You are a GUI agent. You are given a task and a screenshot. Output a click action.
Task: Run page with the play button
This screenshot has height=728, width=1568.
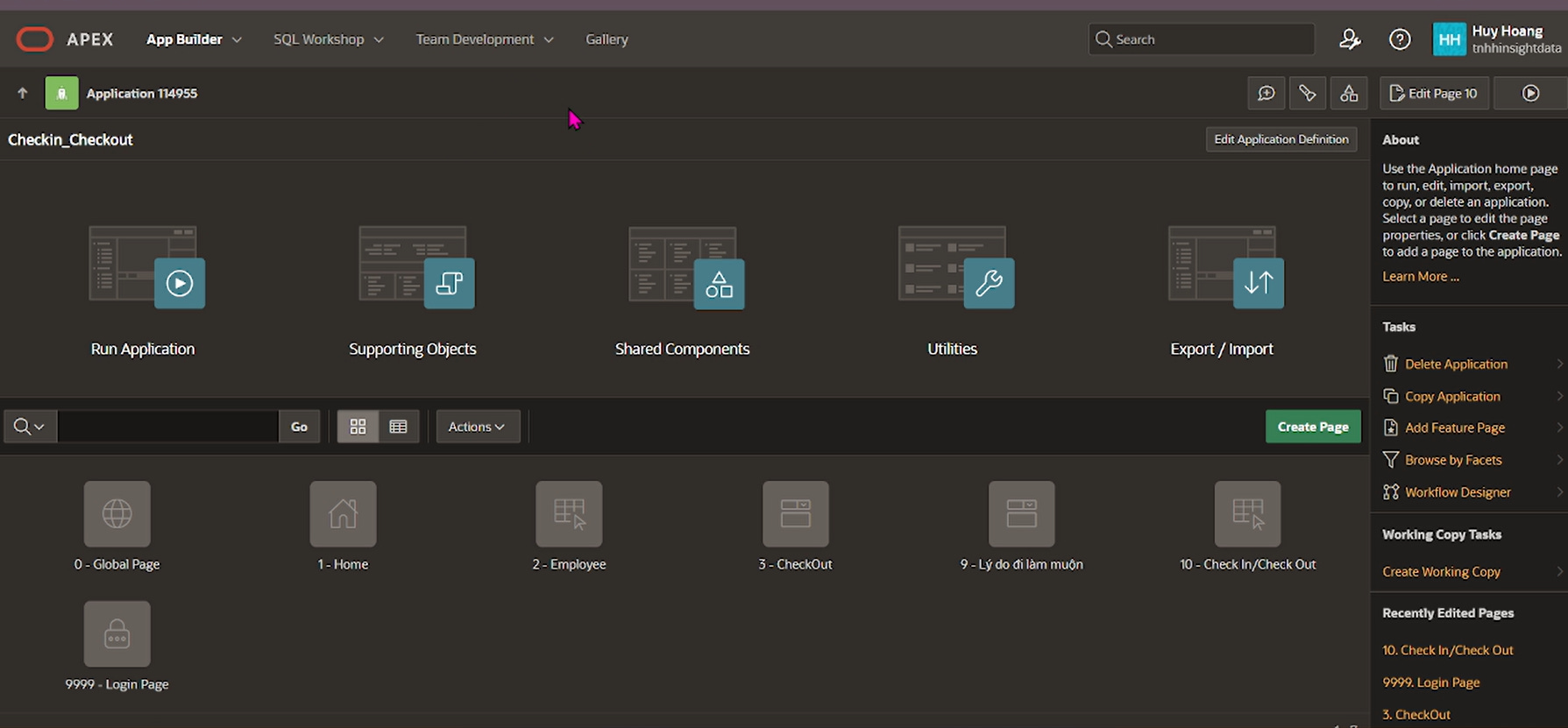(x=1530, y=93)
